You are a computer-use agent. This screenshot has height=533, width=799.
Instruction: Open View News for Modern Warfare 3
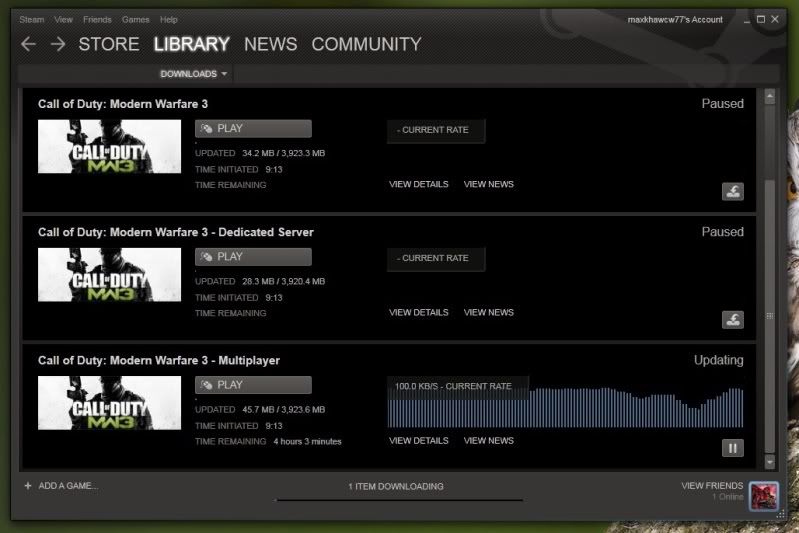tap(488, 185)
